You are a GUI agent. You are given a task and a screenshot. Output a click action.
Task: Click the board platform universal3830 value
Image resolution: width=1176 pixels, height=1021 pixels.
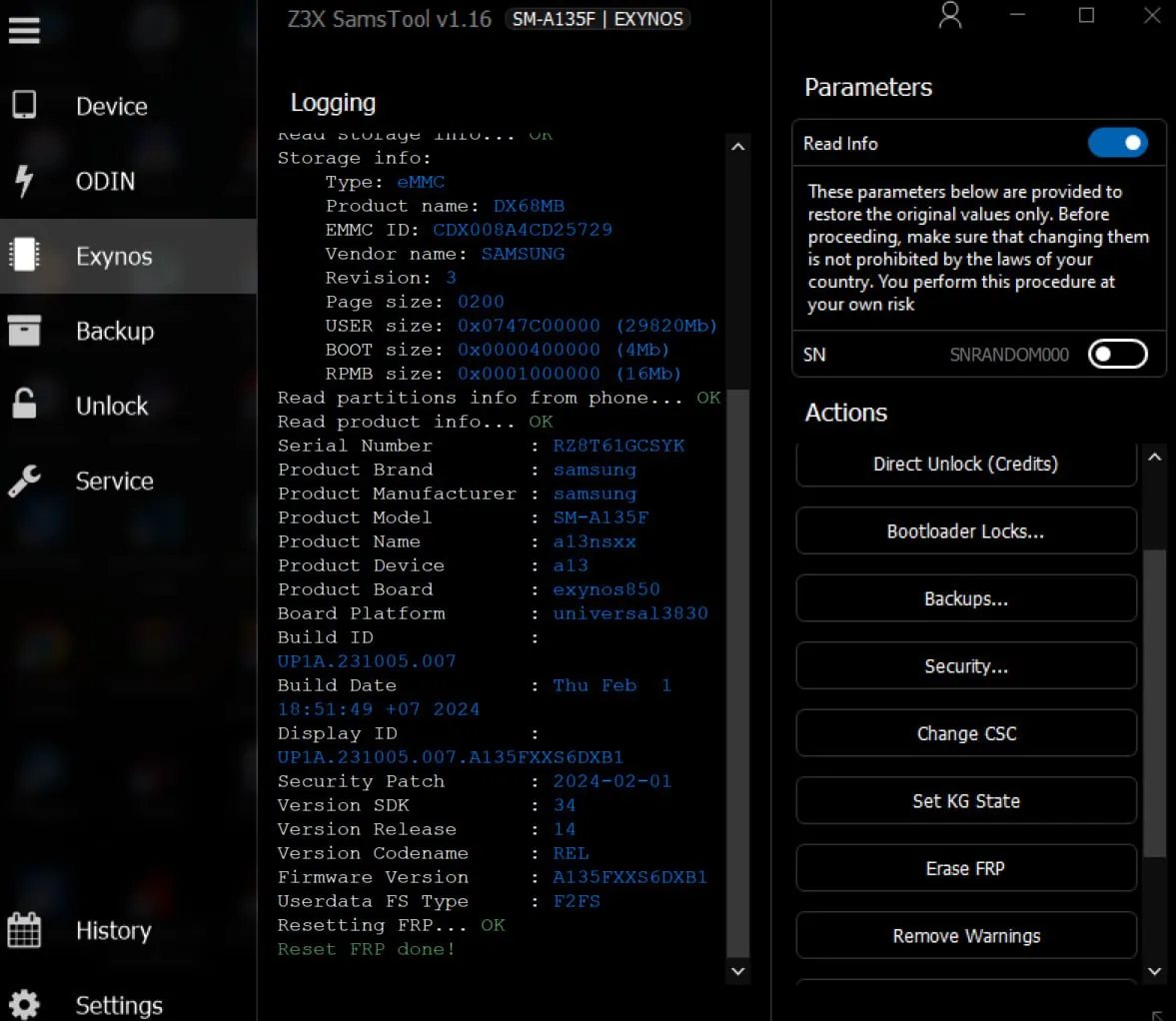(630, 613)
